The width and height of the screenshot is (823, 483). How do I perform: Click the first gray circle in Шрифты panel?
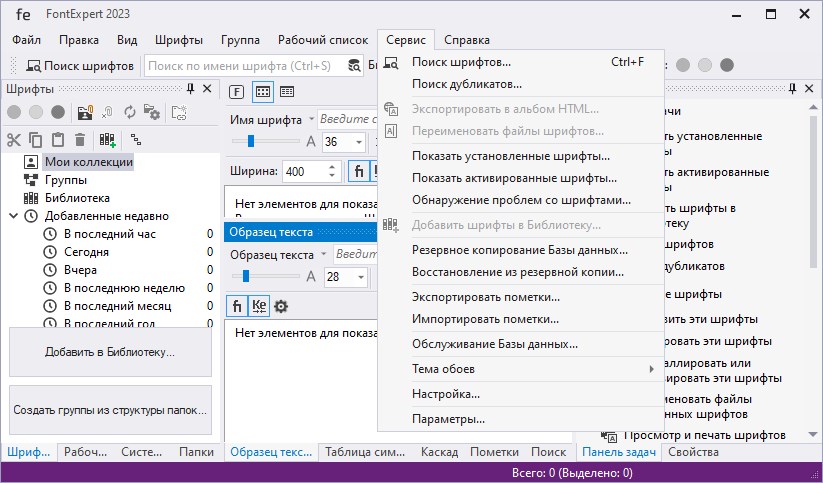14,112
